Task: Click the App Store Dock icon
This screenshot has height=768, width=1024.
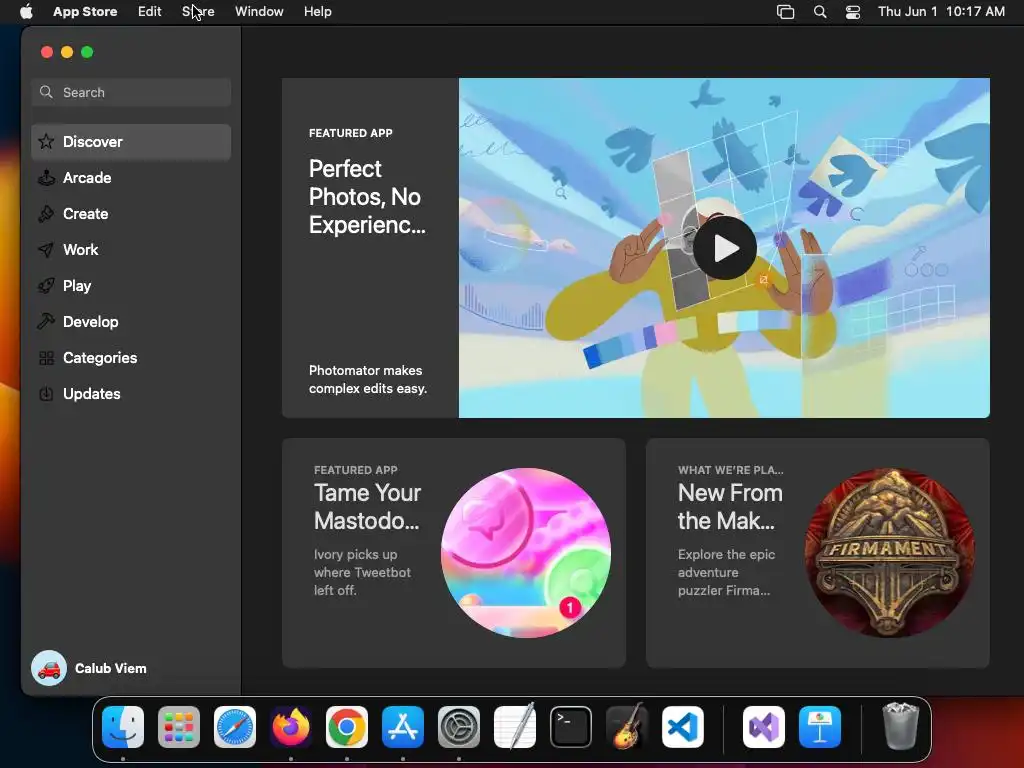Action: pyautogui.click(x=403, y=727)
